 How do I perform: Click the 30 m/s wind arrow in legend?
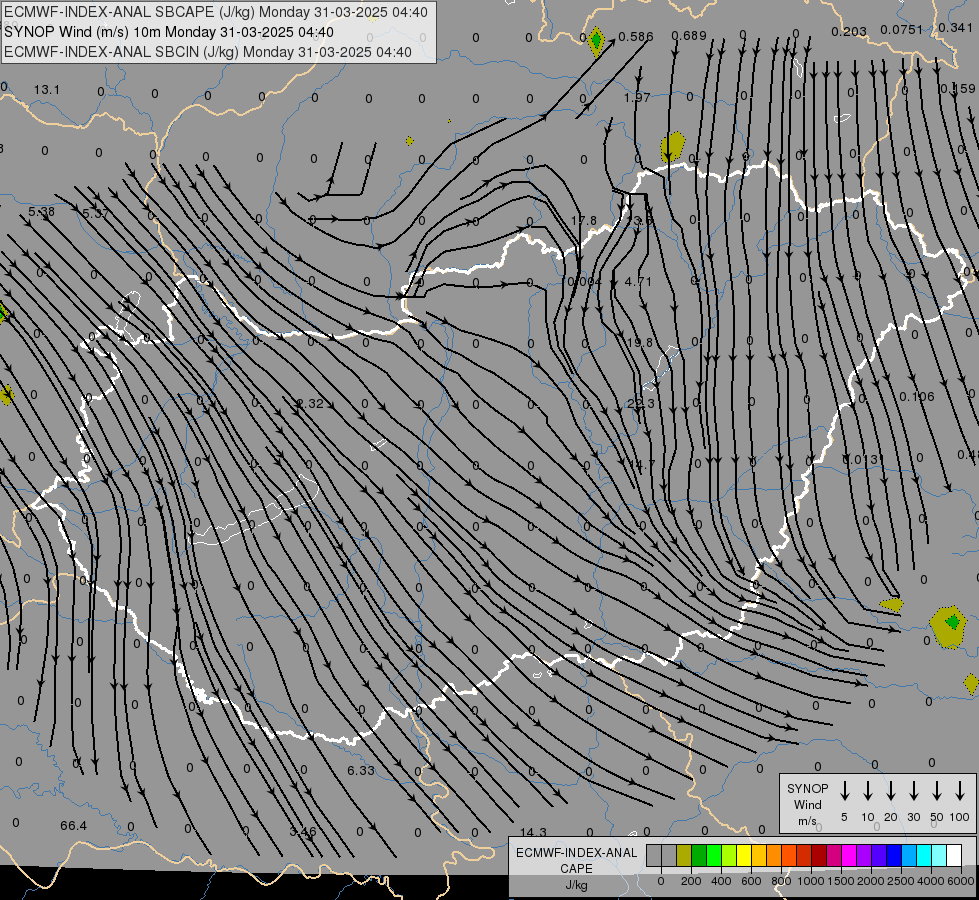pos(913,790)
